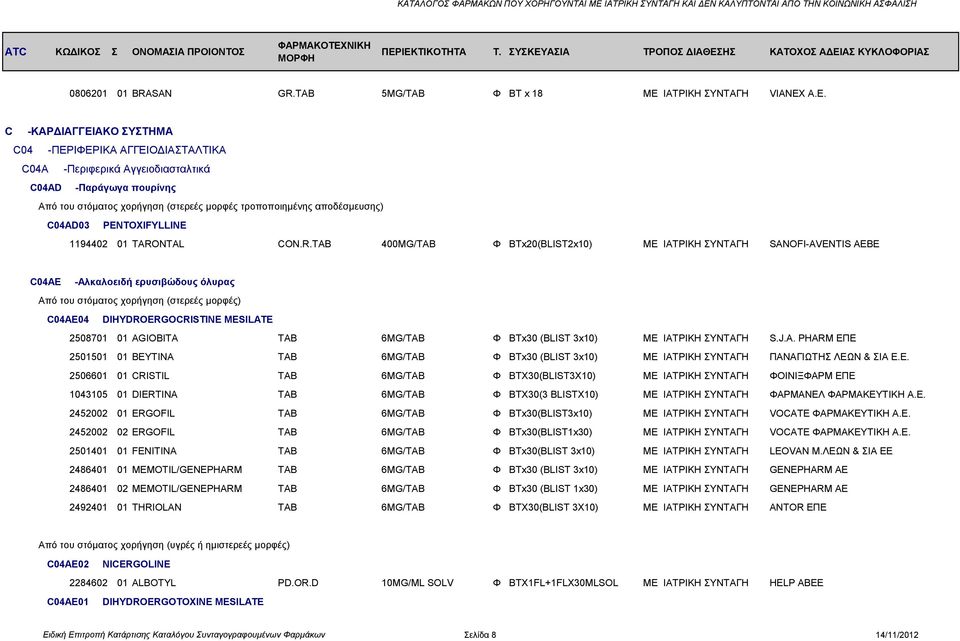Click the CRISTIL product name
The width and height of the screenshot is (960, 641).
[151, 376]
